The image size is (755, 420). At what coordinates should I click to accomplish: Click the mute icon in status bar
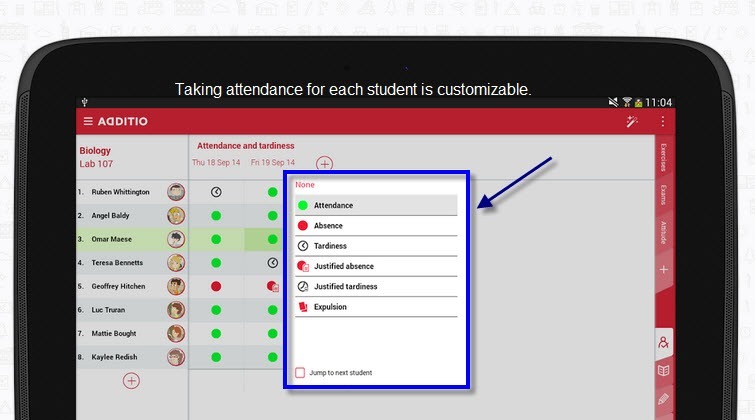[613, 102]
